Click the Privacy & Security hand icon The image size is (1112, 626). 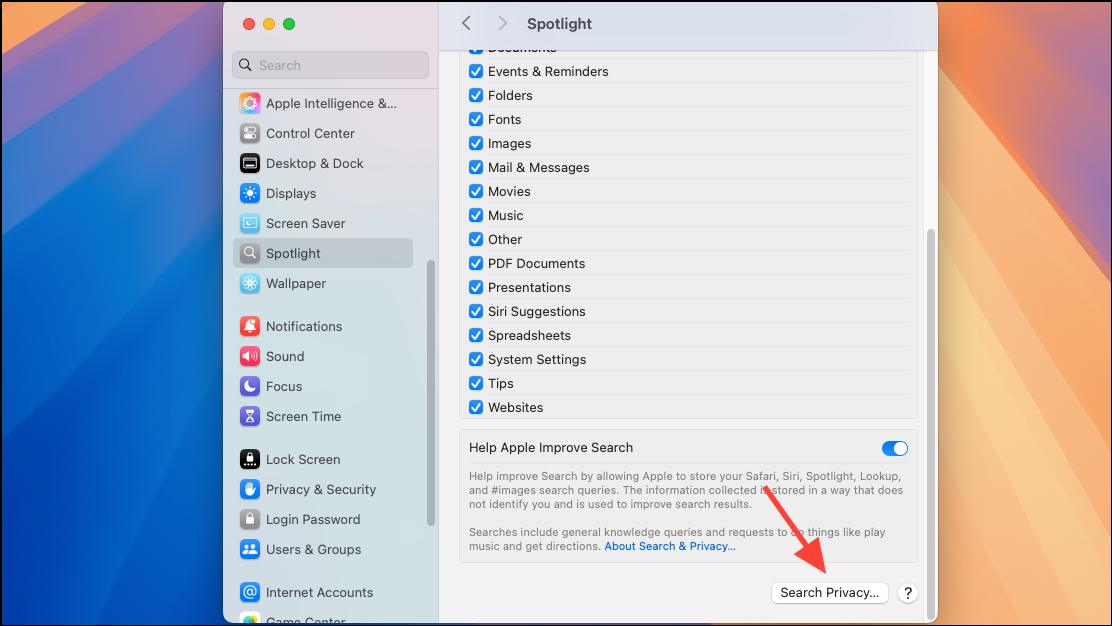[x=250, y=489]
